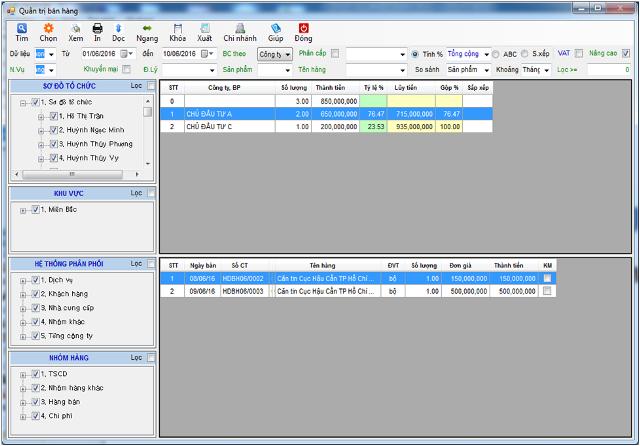Open the đến date calendar picker

coord(208,54)
